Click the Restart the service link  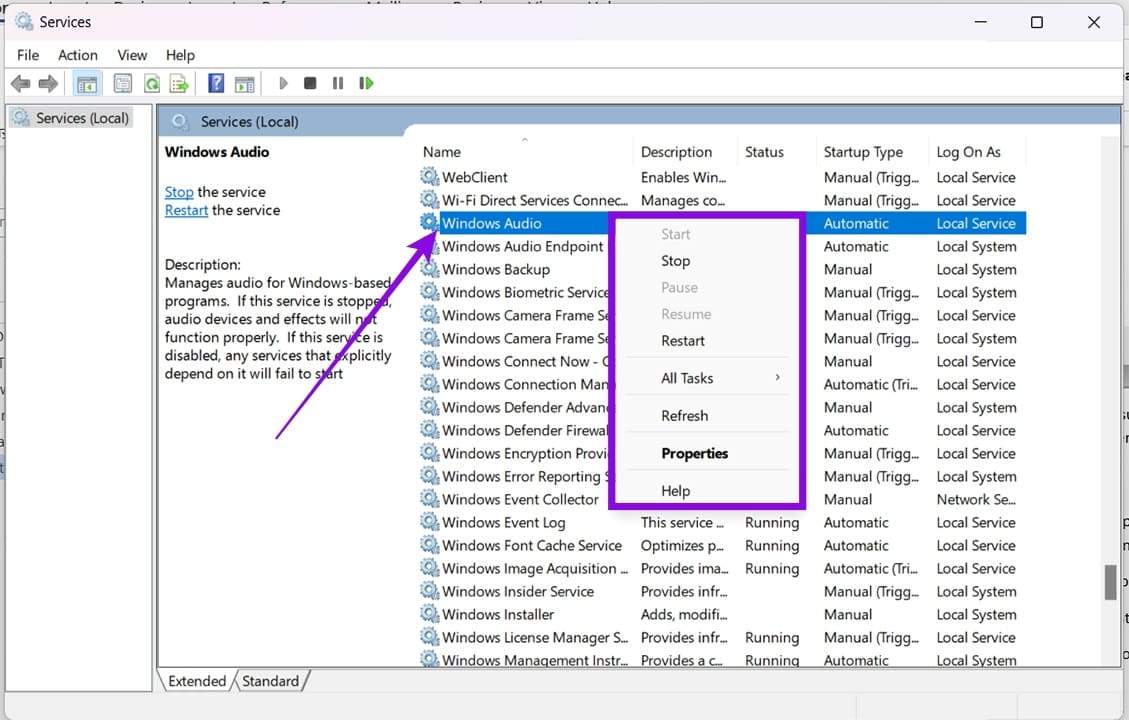[186, 210]
